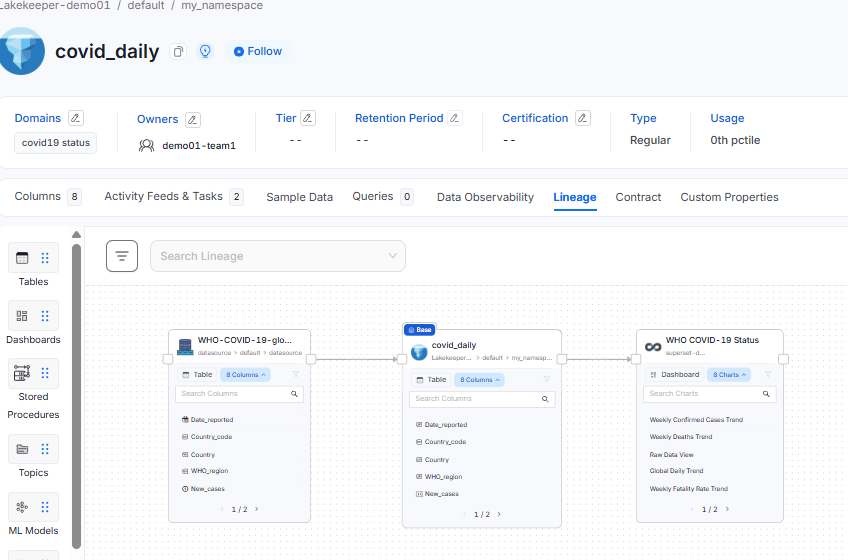Select the ML Models sidebar icon

(x=22, y=507)
